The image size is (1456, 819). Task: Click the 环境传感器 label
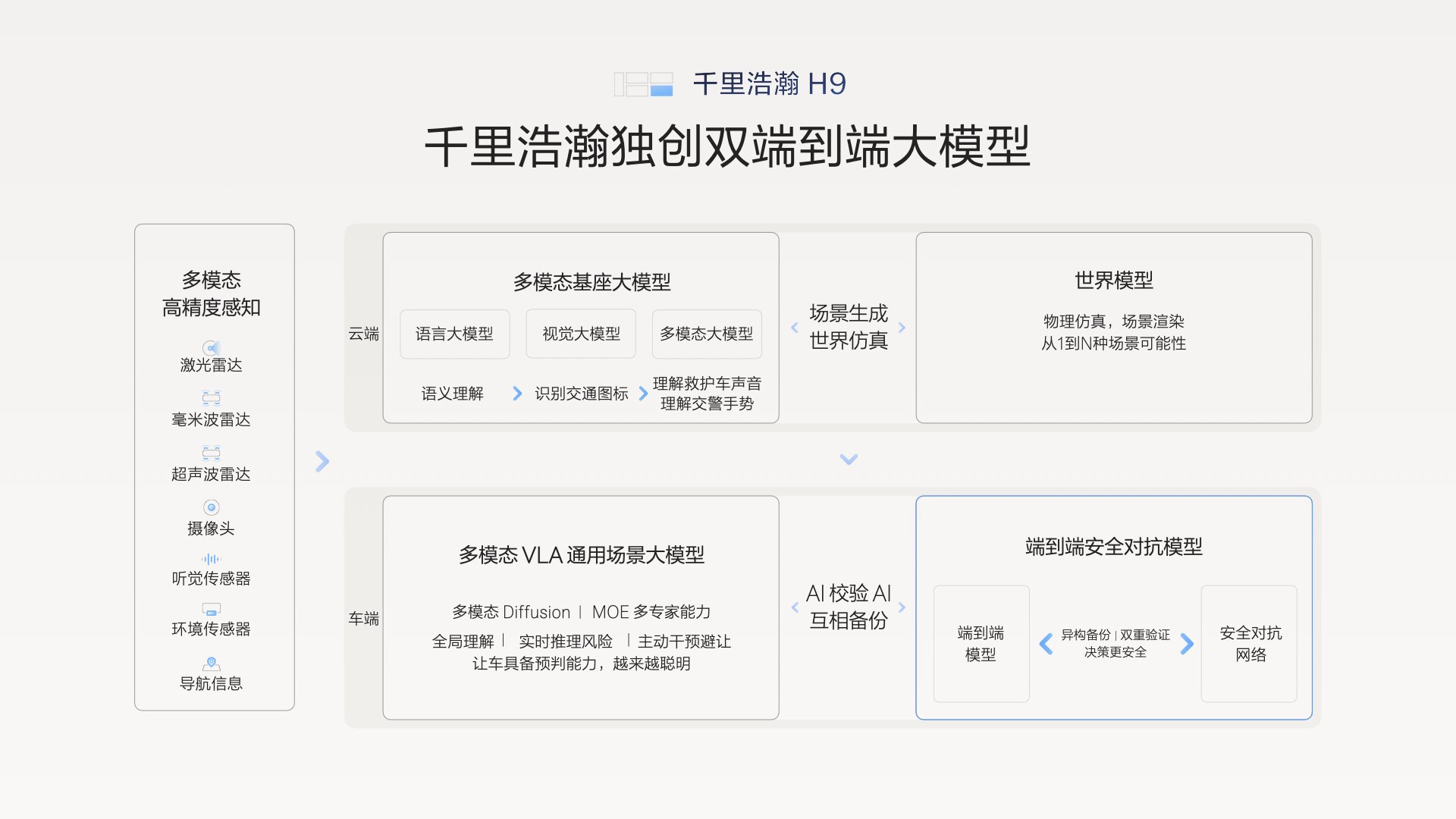211,629
